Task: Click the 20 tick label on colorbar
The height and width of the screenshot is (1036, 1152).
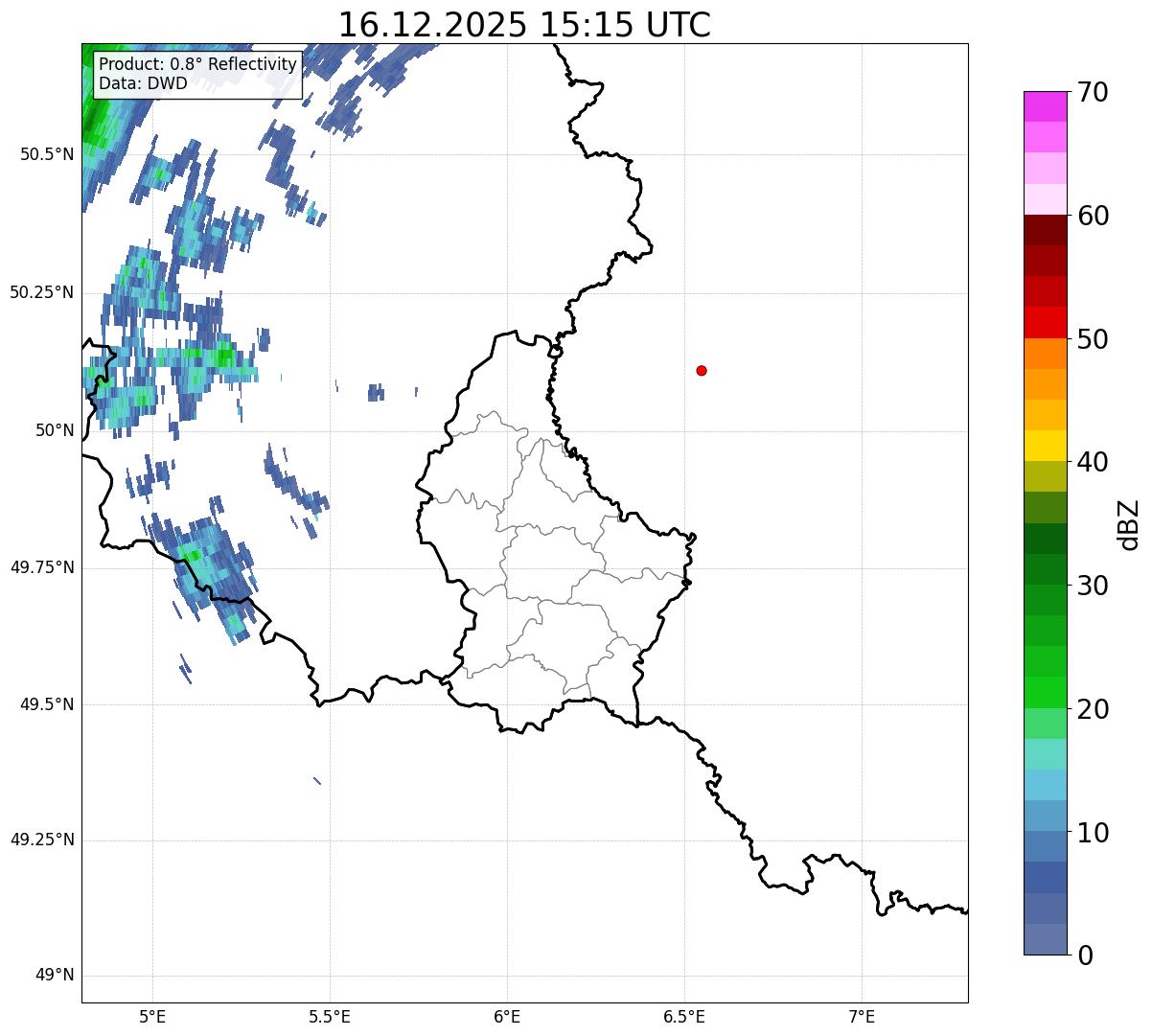Action: pos(1093,709)
